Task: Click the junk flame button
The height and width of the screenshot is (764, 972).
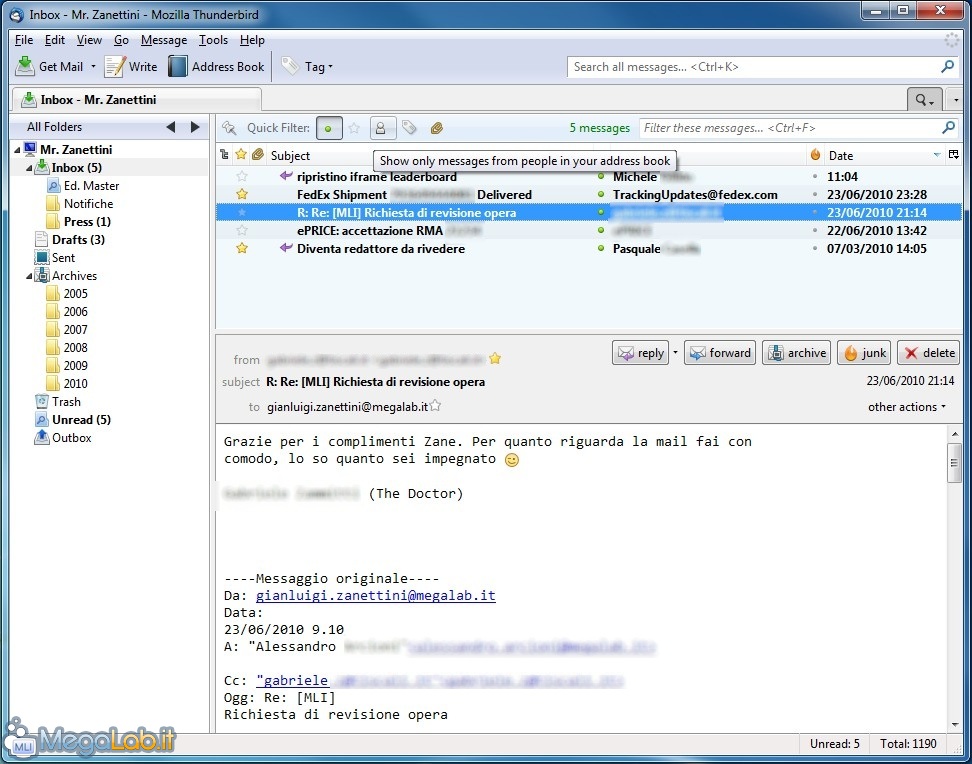Action: pyautogui.click(x=863, y=353)
